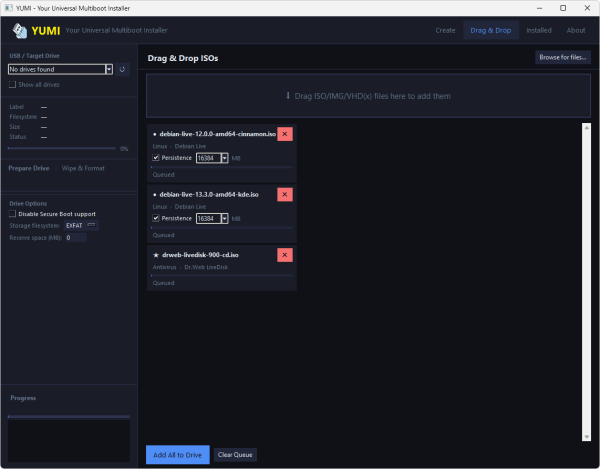Click scrollbar up arrow in queue list
600x469 pixels.
click(586, 128)
